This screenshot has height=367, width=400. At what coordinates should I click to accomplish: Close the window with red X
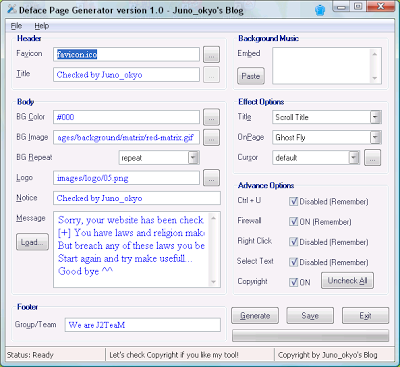(380, 6)
